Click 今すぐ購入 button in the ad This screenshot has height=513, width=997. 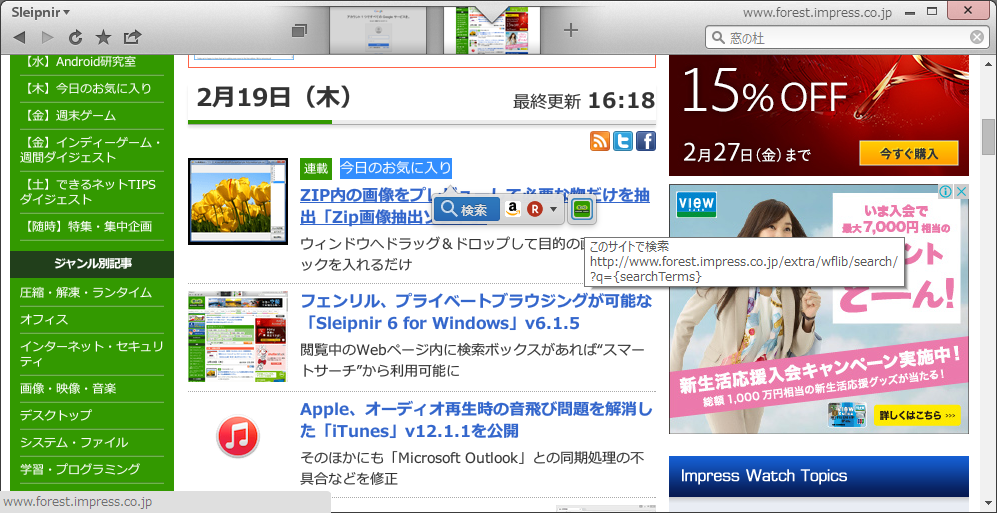[909, 153]
